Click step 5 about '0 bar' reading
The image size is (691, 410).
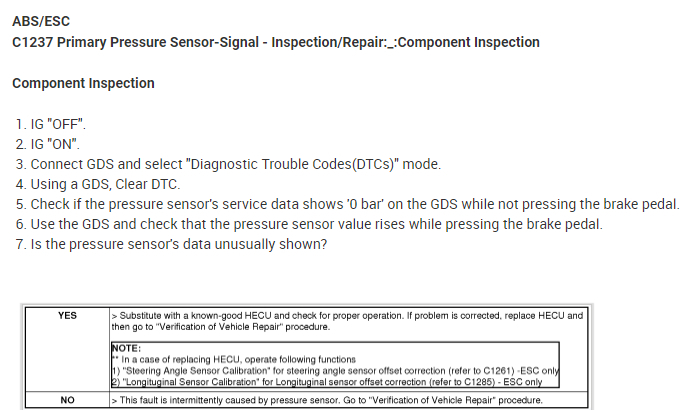[347, 204]
